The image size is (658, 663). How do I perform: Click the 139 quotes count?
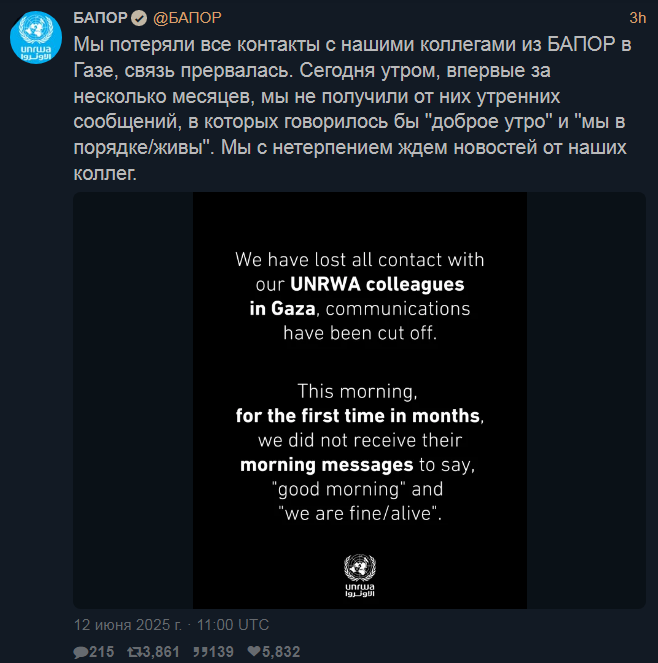(220, 652)
